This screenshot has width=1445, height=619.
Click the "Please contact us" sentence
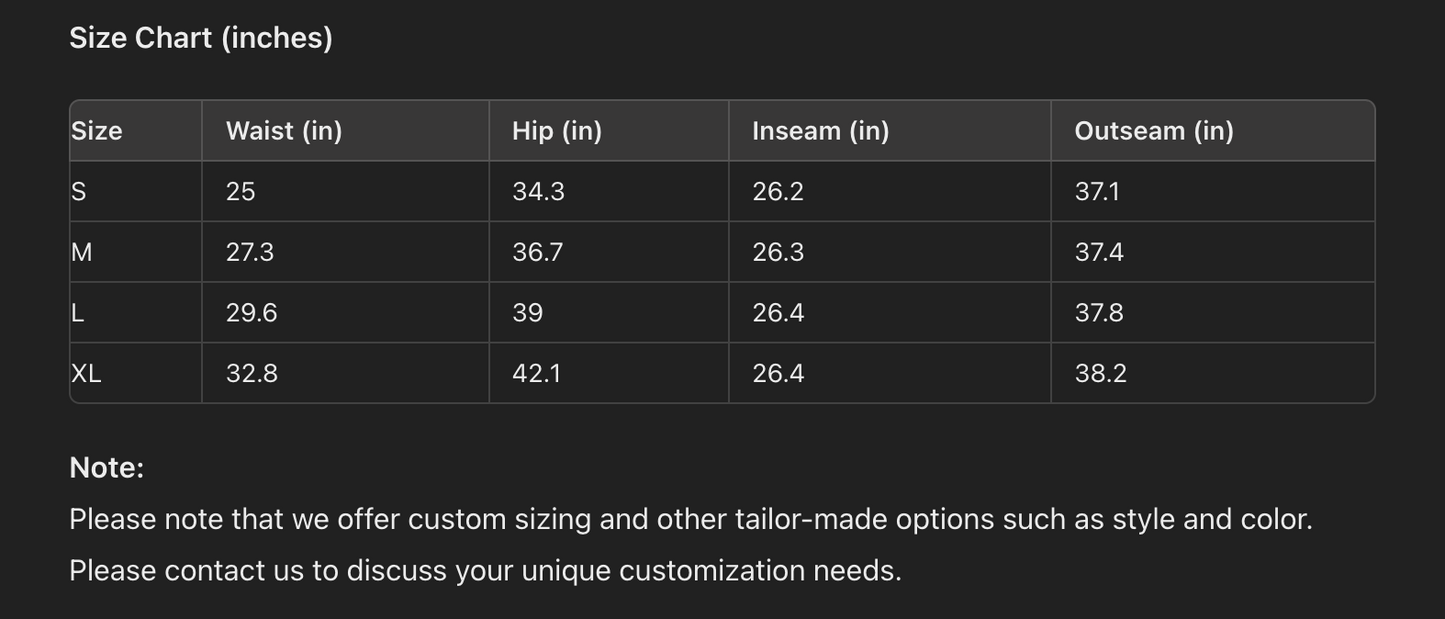click(x=485, y=571)
